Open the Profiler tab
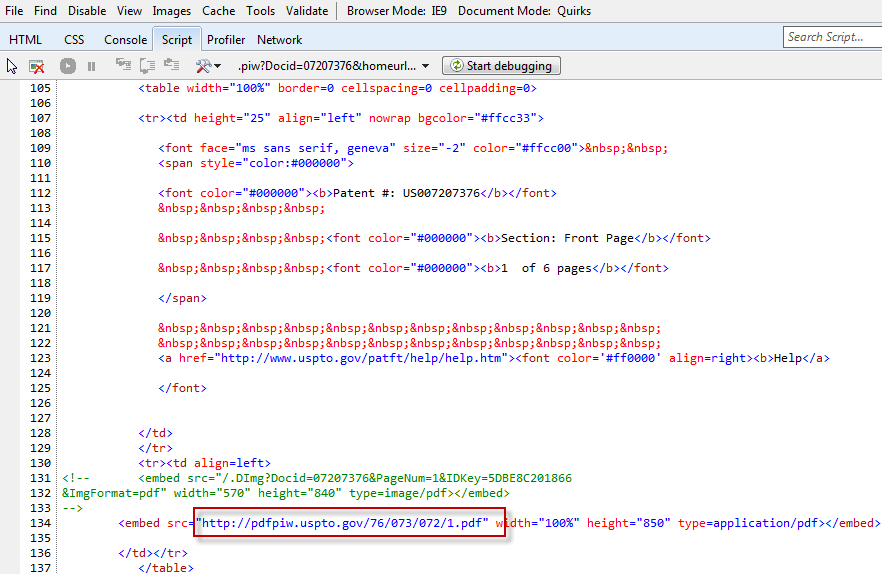The width and height of the screenshot is (882, 574). 226,40
